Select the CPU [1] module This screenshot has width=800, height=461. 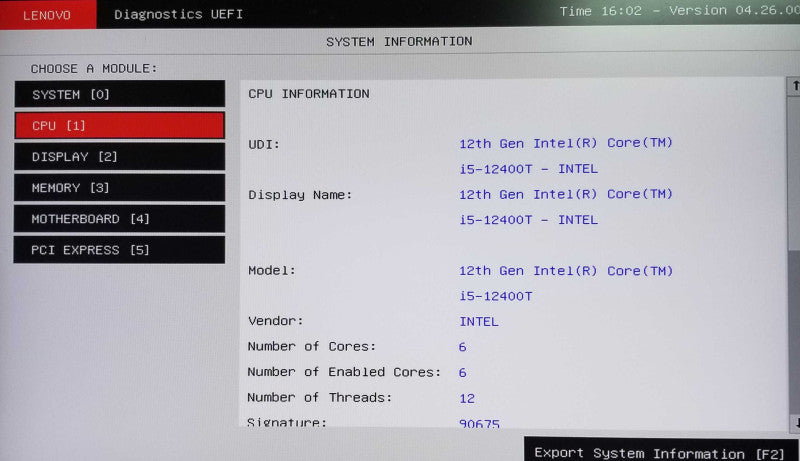(120, 125)
